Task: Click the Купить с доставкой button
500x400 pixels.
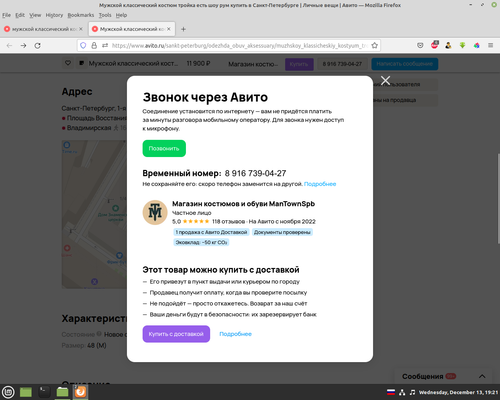Action: coord(176,334)
